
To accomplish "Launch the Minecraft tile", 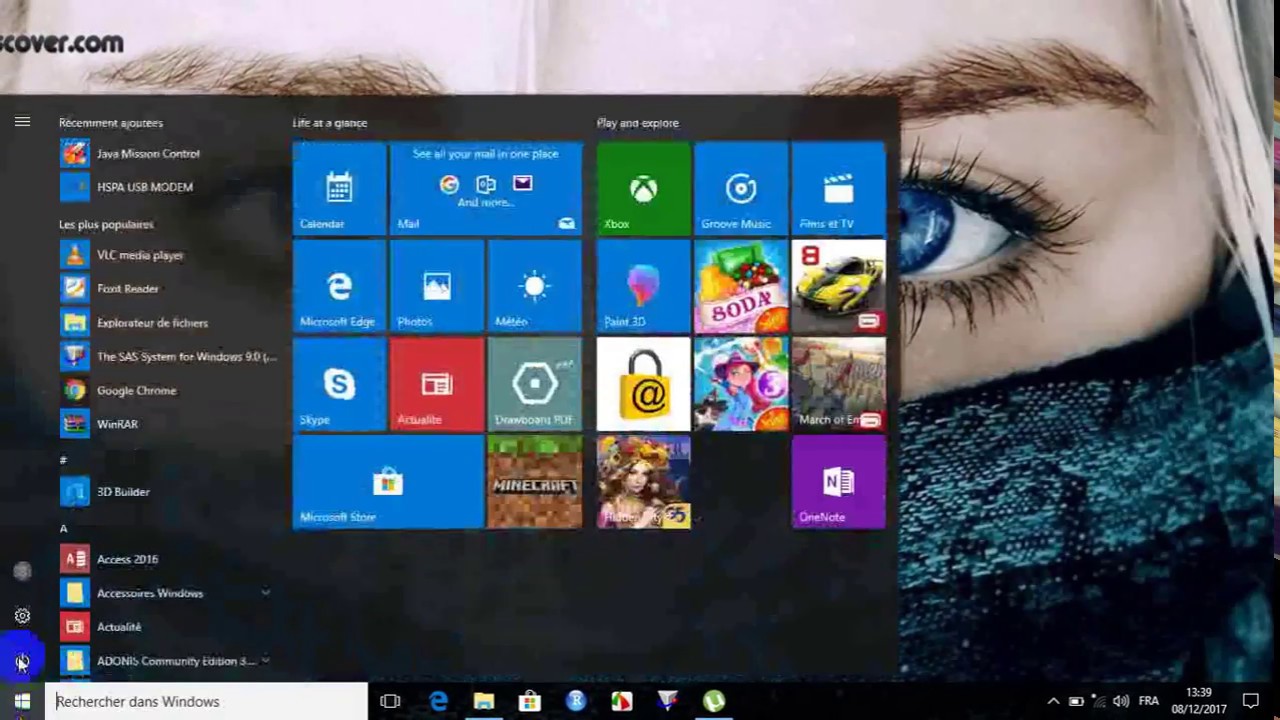I will (x=535, y=482).
